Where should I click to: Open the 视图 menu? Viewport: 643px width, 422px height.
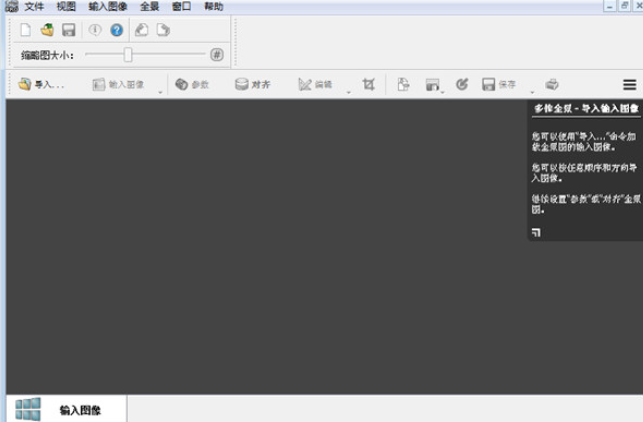66,7
